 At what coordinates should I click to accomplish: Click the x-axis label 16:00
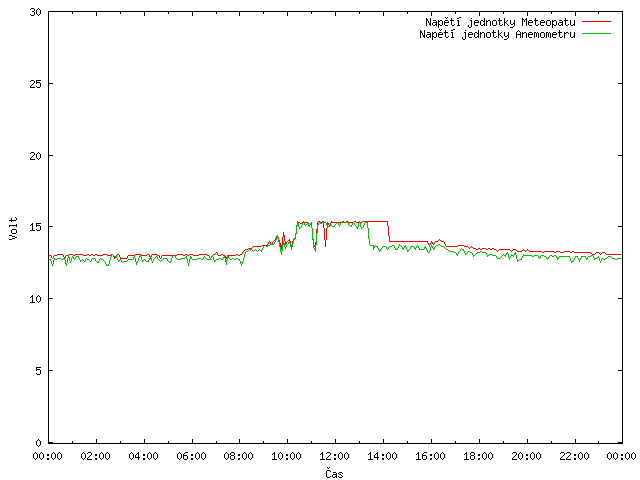(x=430, y=456)
